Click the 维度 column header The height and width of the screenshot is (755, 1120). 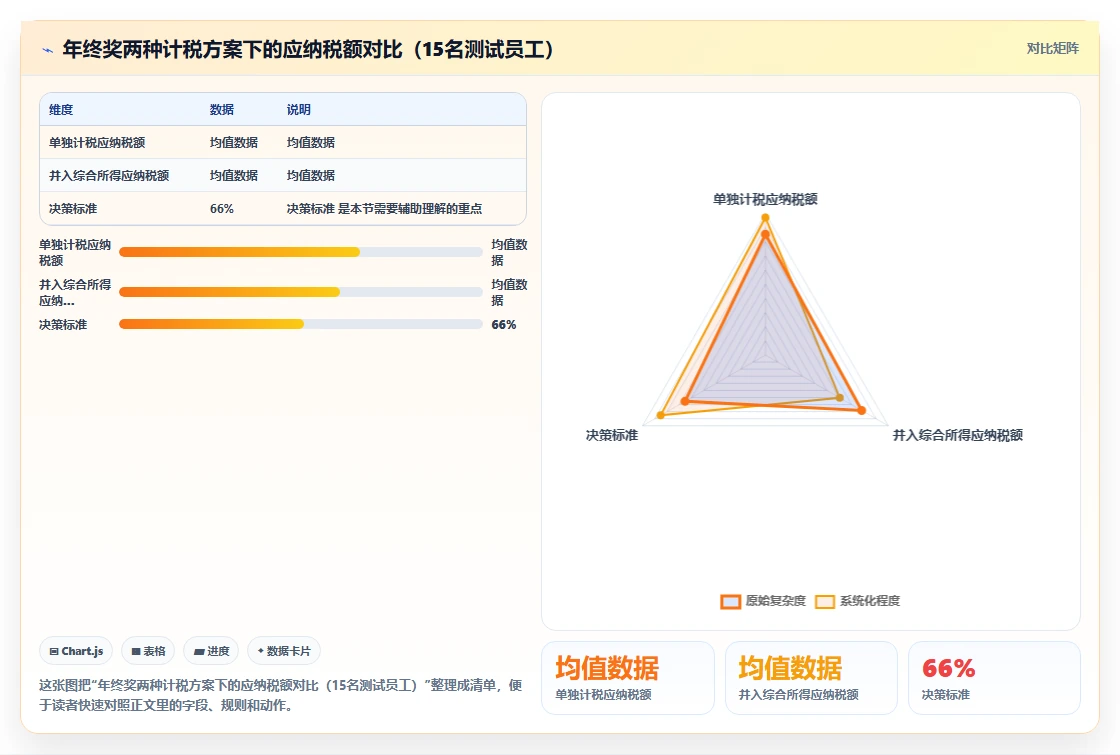pos(61,109)
